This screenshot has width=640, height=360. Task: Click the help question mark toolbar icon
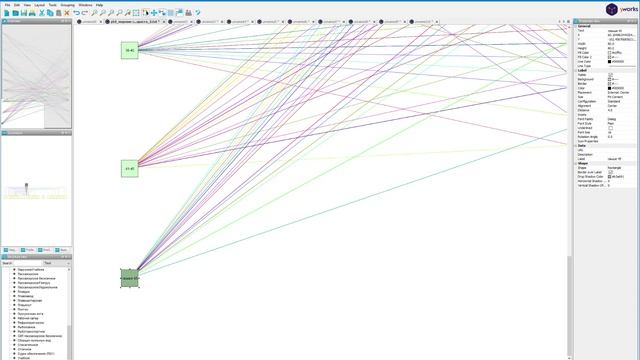click(198, 13)
